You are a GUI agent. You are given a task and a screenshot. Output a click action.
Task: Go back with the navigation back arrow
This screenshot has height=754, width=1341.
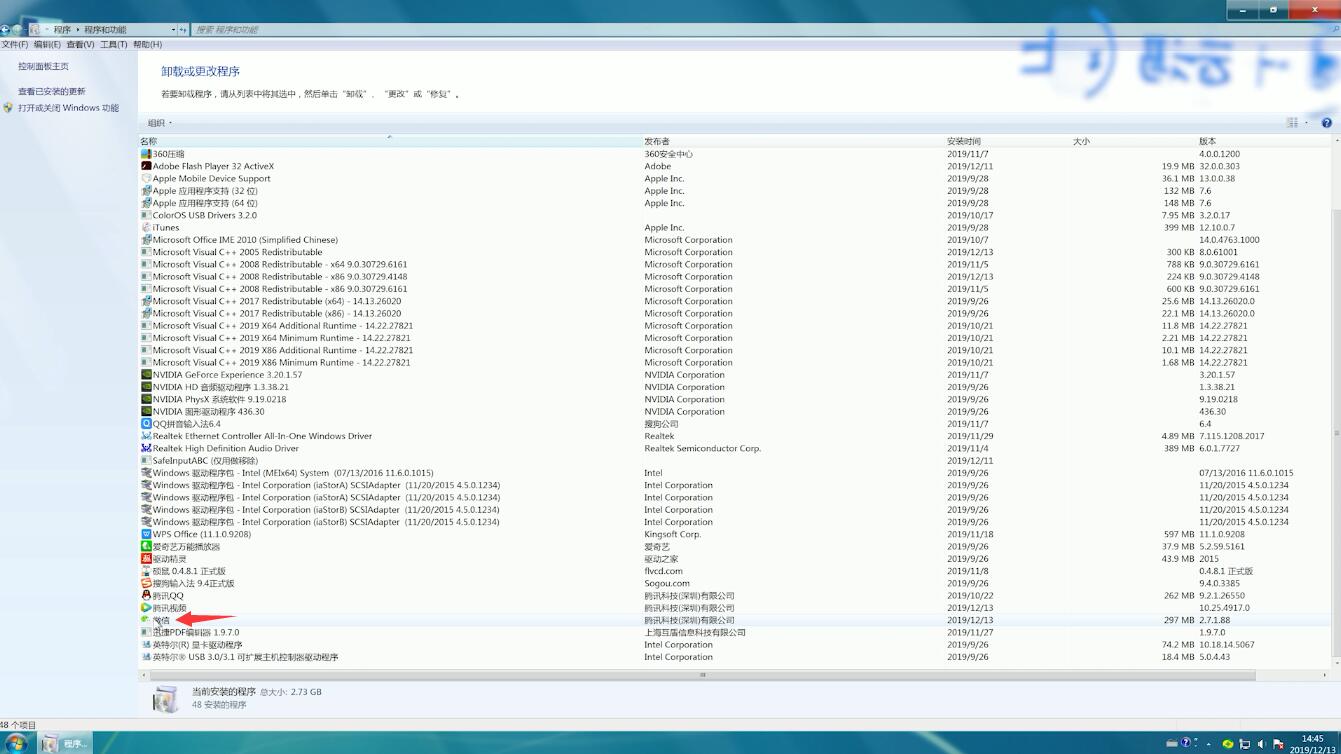point(6,30)
